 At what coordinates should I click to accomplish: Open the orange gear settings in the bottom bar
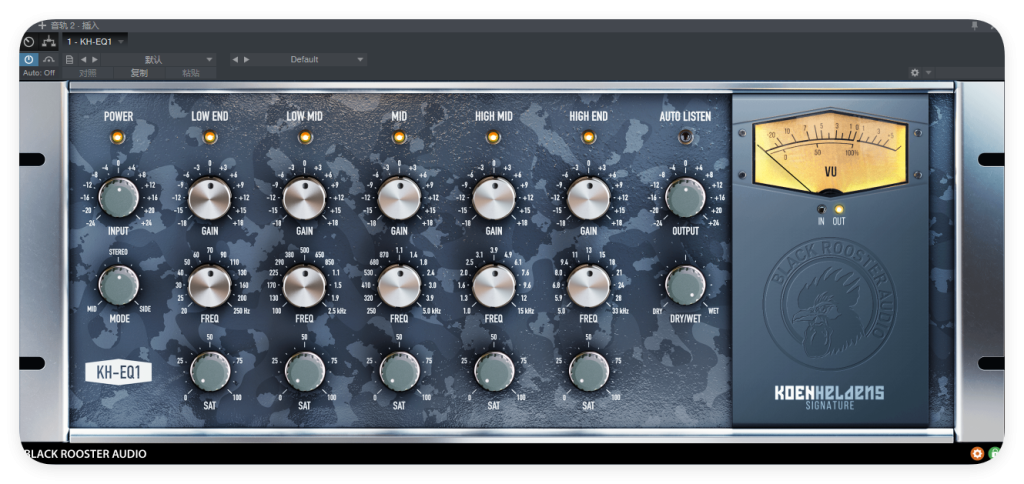click(977, 453)
